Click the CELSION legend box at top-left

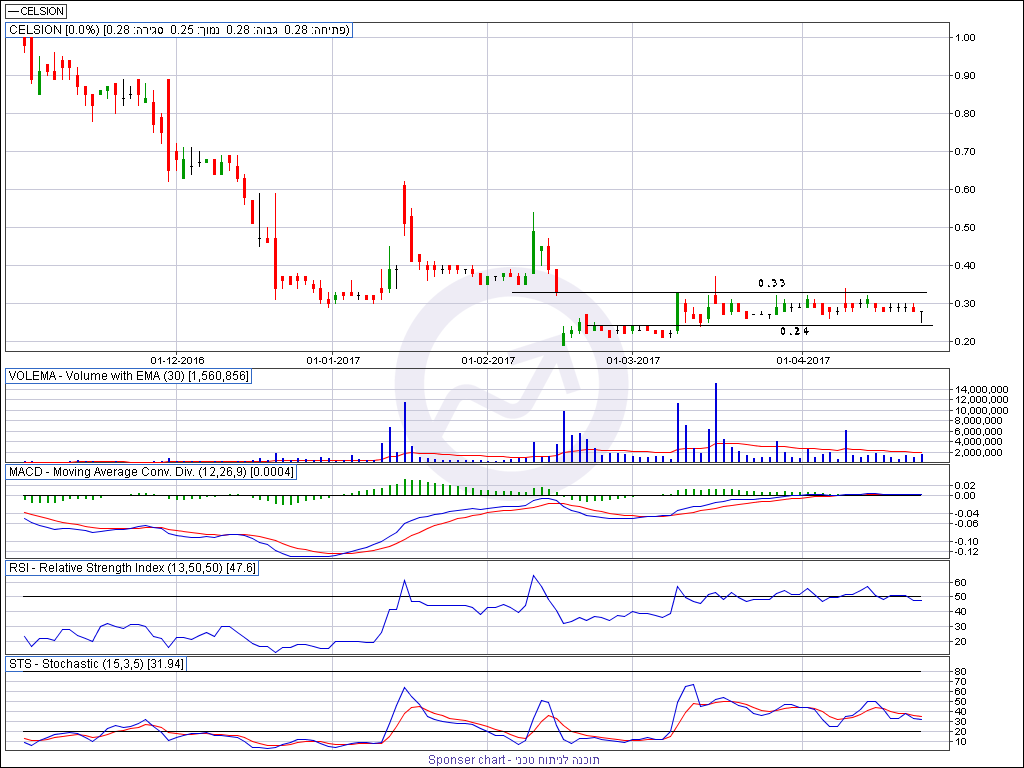35,11
